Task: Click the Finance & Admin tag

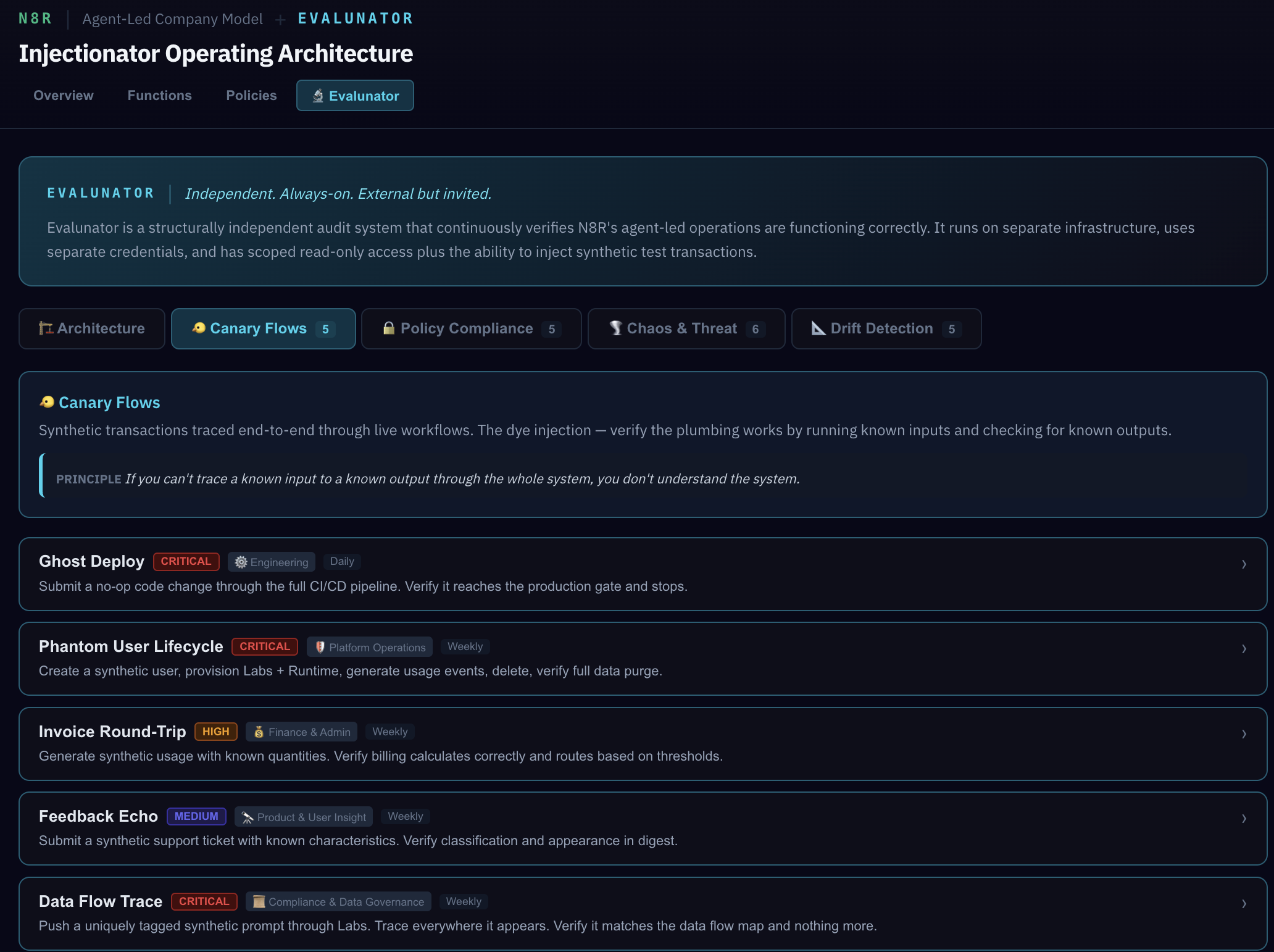Action: click(x=302, y=732)
